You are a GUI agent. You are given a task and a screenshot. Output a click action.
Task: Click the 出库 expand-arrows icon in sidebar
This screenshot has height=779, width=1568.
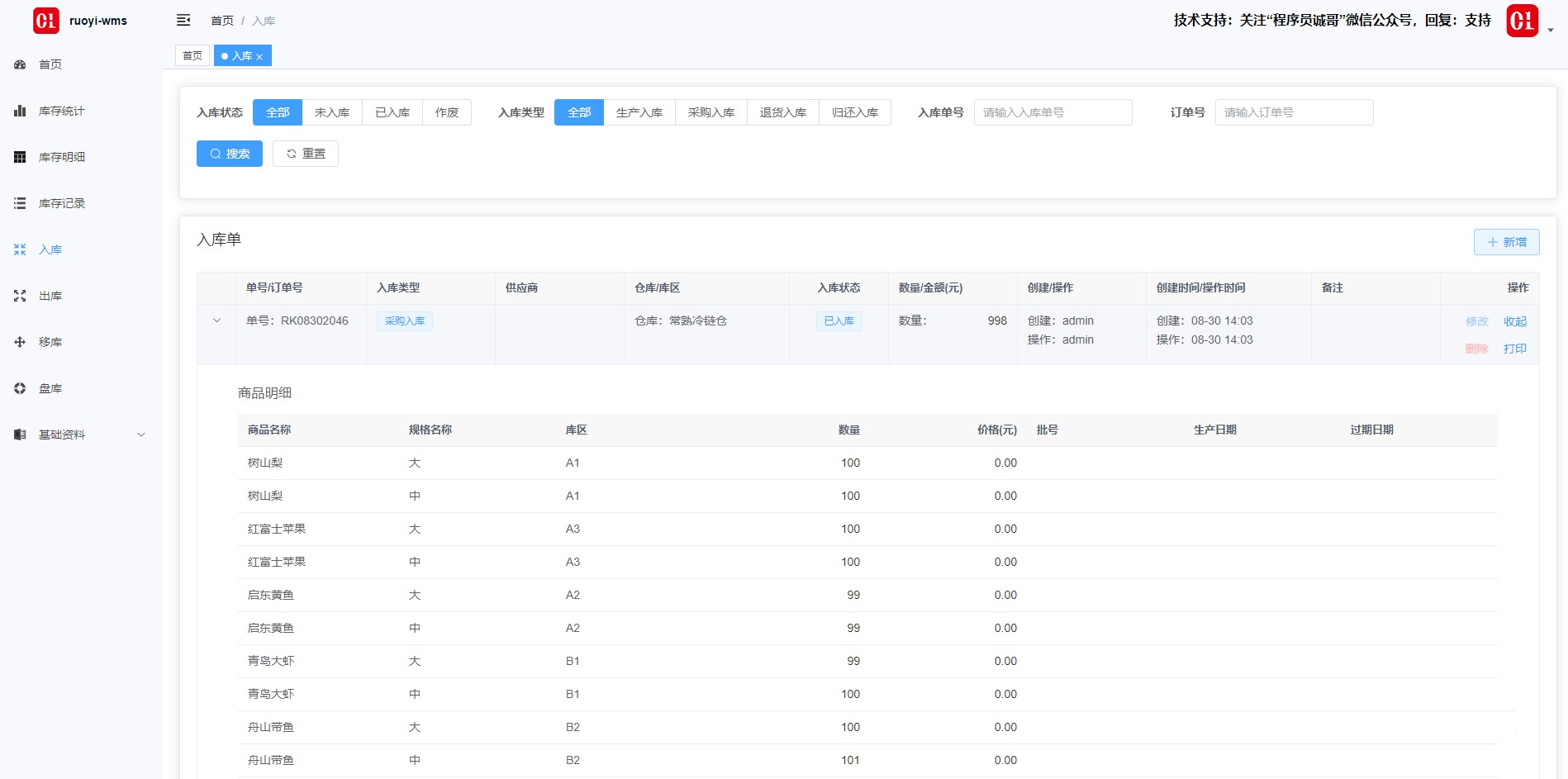(x=20, y=296)
